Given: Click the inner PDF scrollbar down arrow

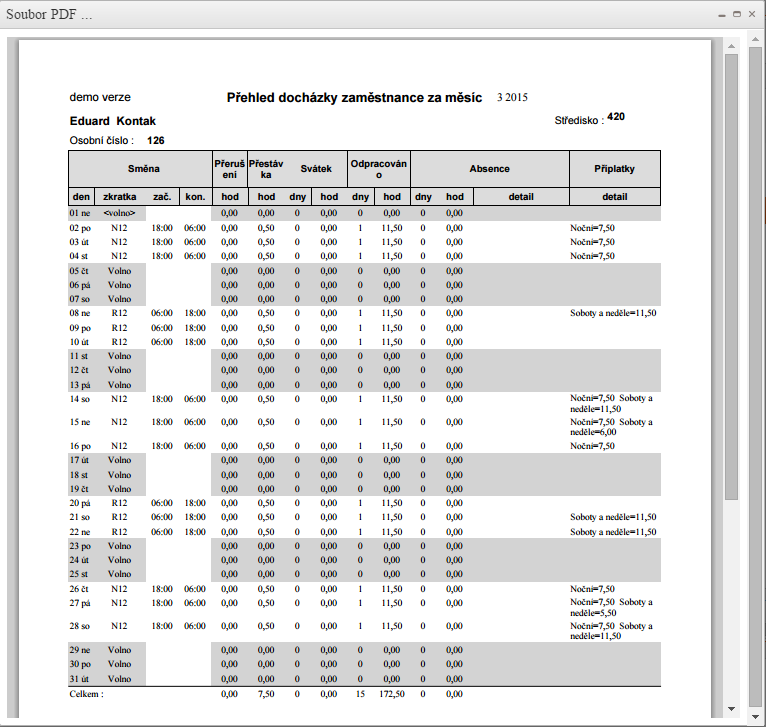Looking at the screenshot, I should coord(731,711).
